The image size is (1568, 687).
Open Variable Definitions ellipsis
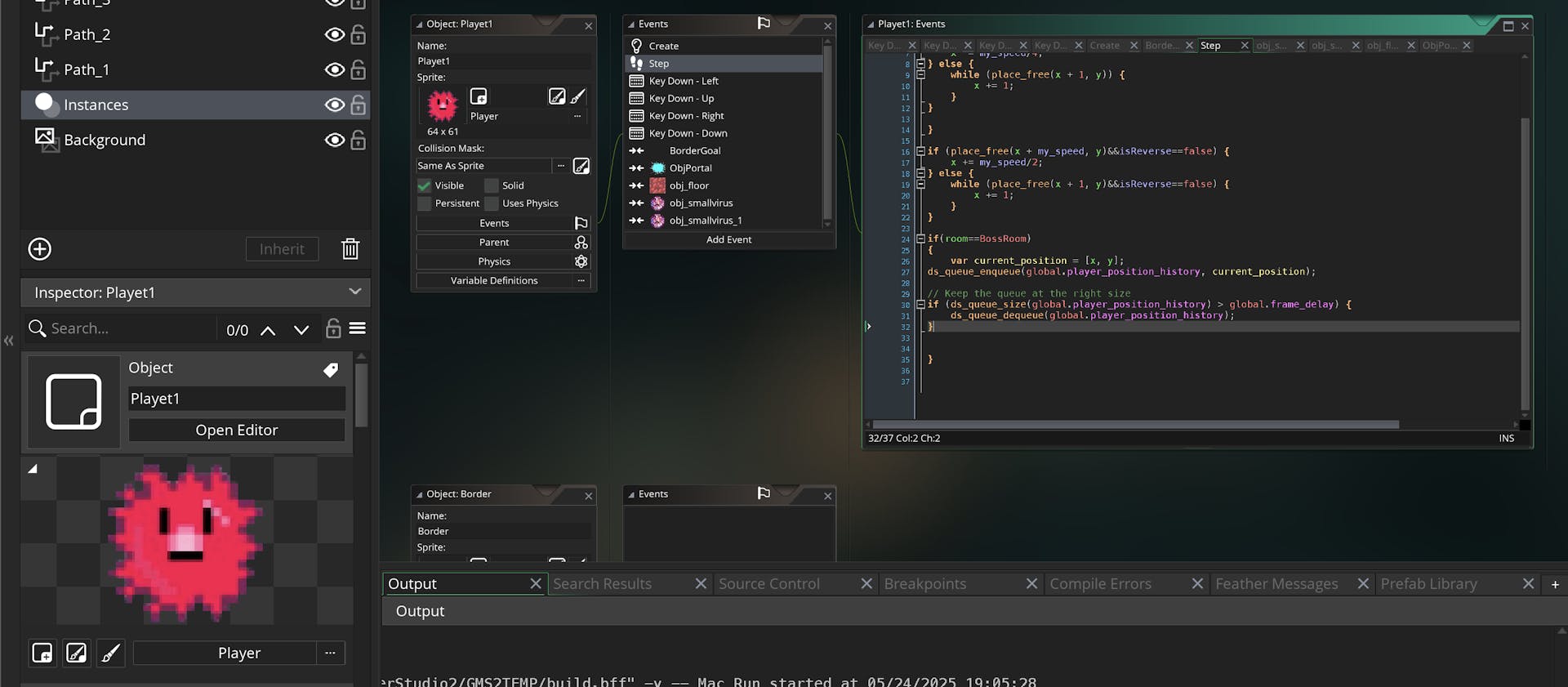581,280
